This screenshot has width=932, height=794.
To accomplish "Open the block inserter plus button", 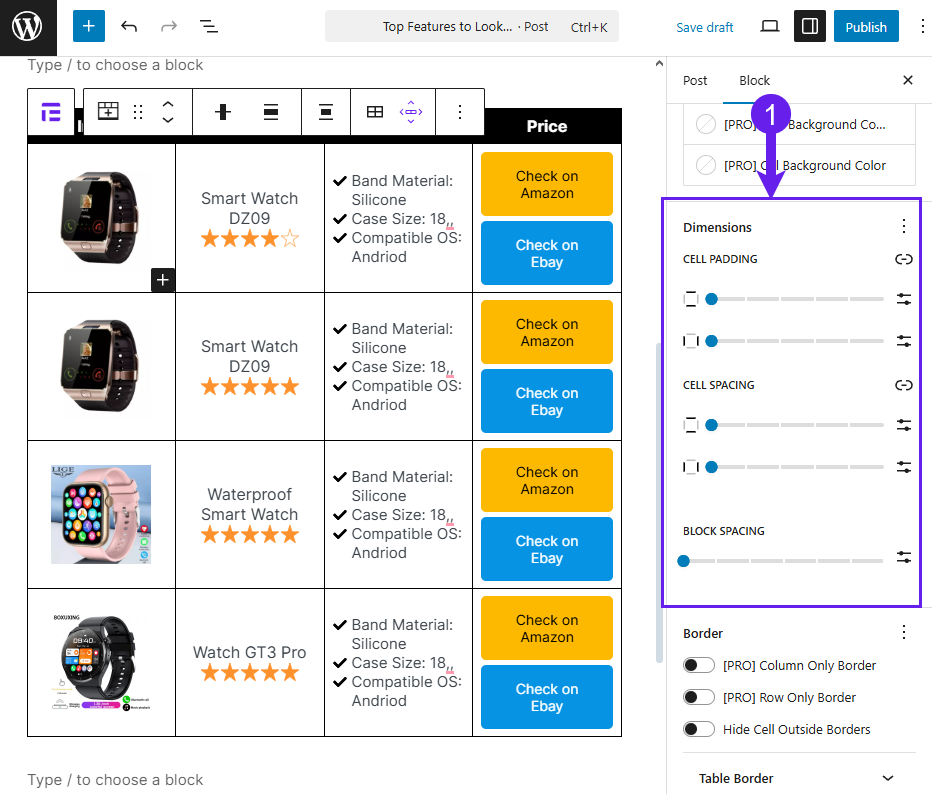I will [x=89, y=26].
